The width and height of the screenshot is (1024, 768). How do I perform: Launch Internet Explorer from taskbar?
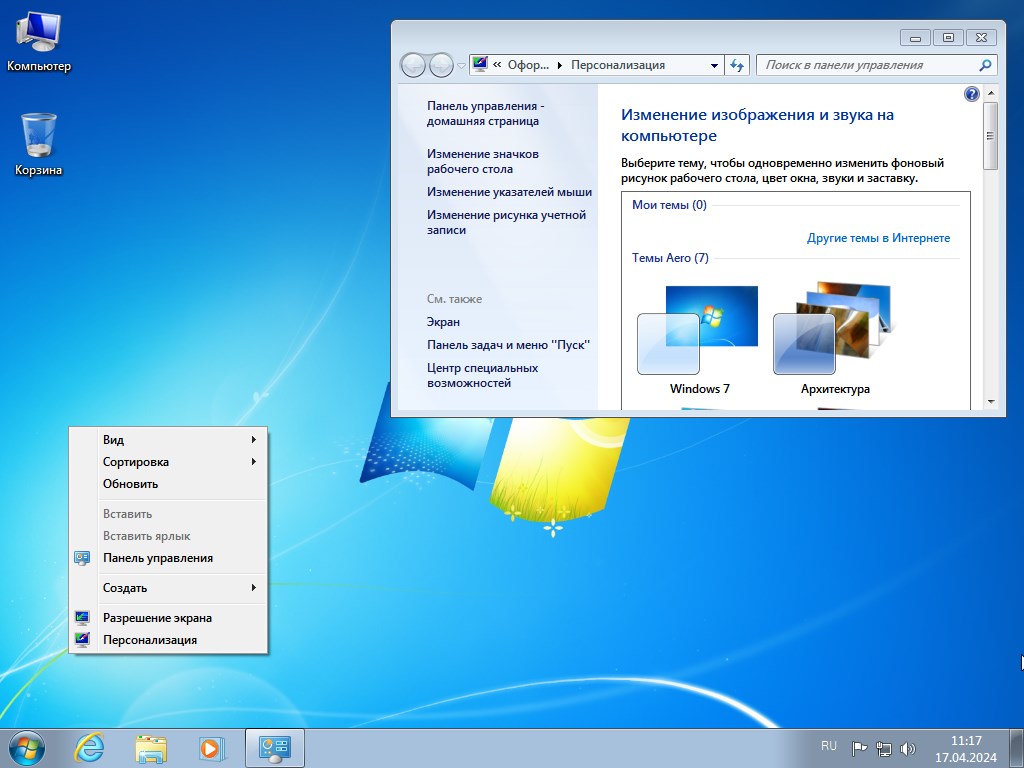pos(89,748)
